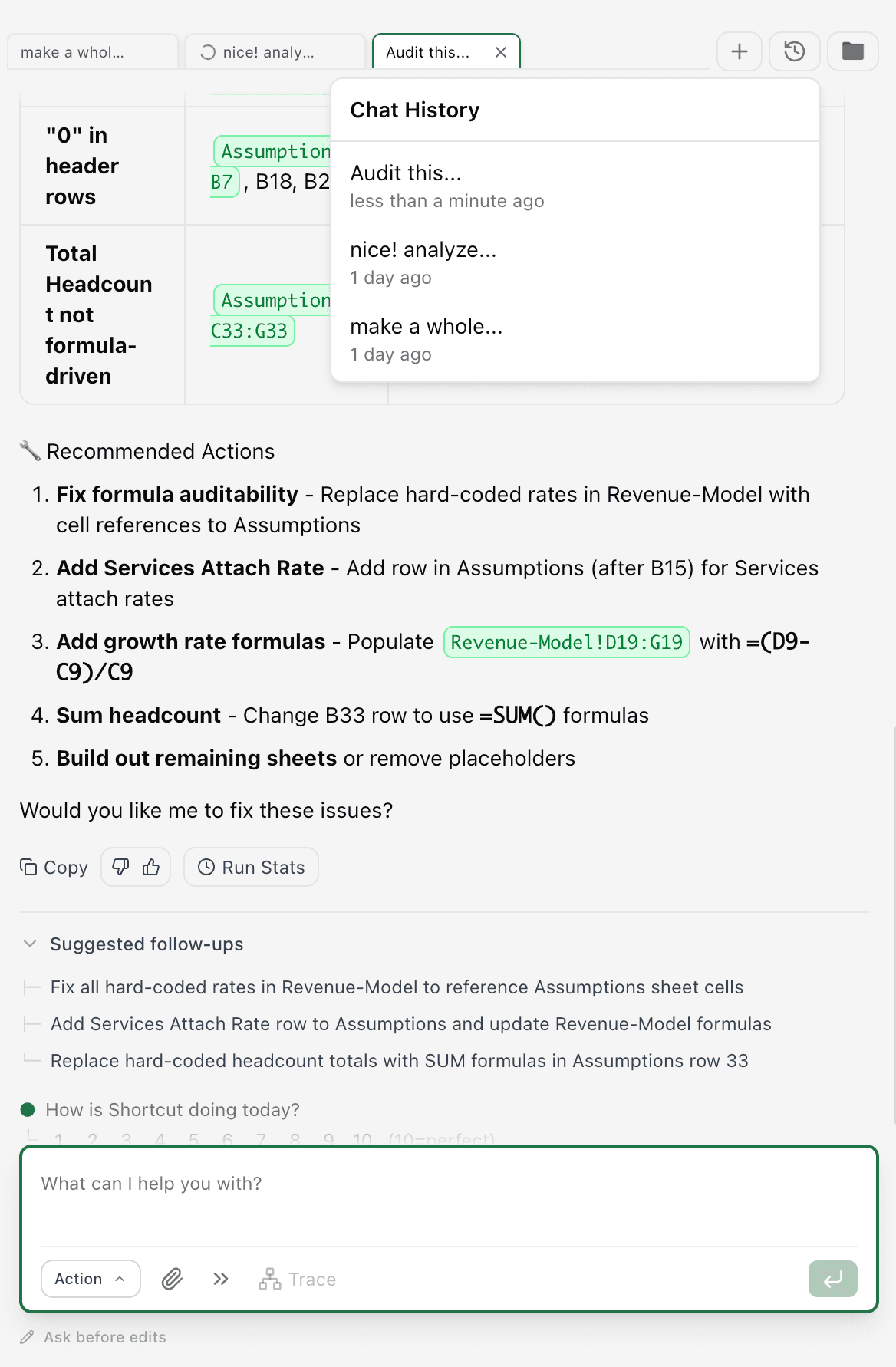Close the 'Audit this...' chat tab

click(x=501, y=51)
